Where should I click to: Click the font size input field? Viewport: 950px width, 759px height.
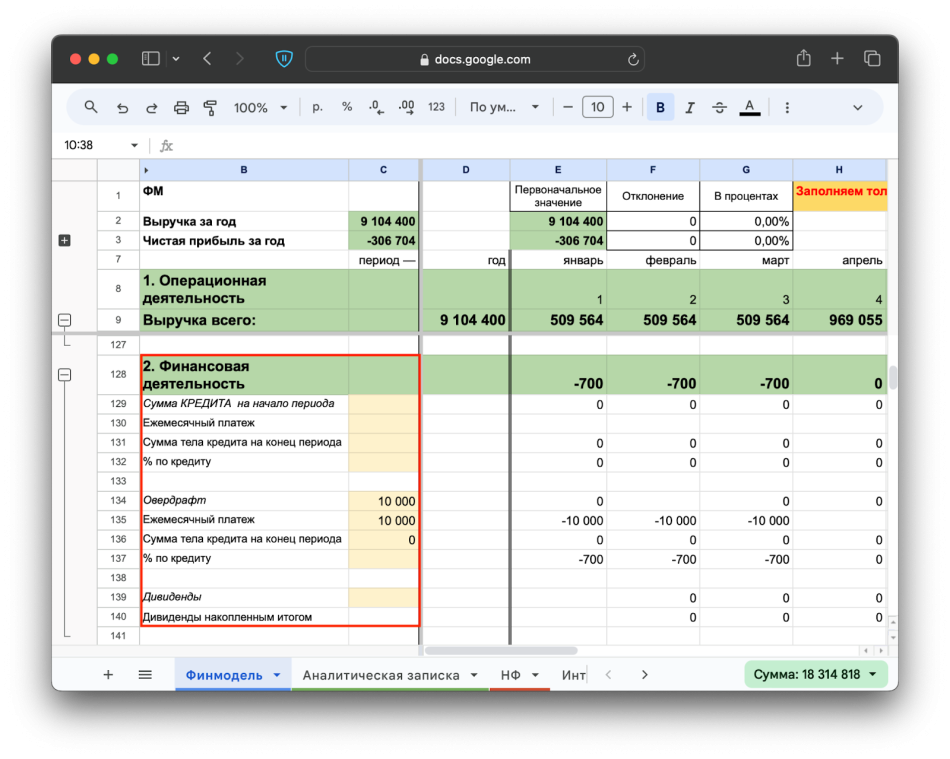point(597,107)
